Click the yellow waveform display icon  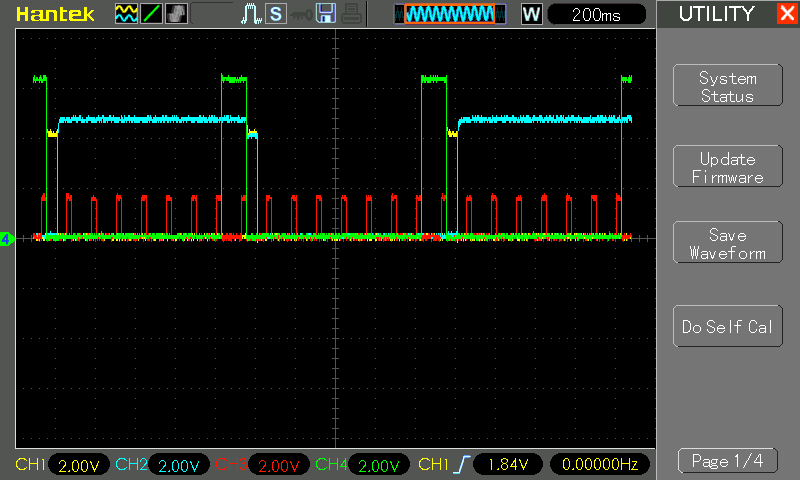(126, 14)
